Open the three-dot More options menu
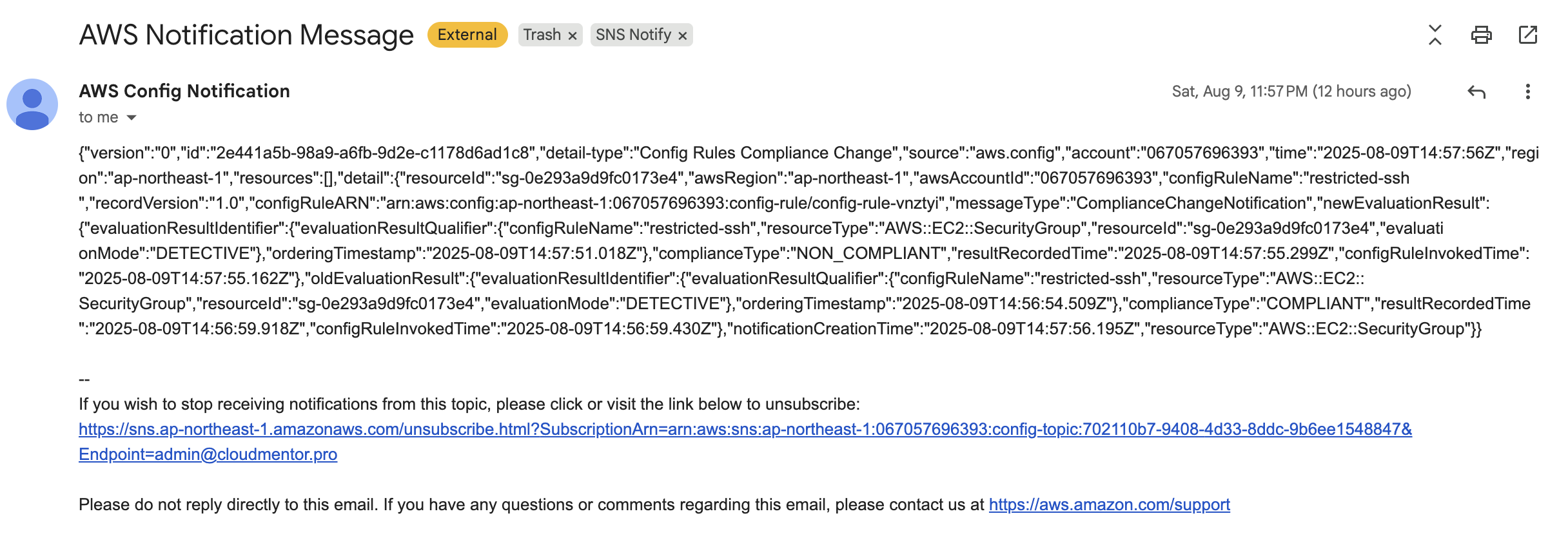 [1527, 91]
